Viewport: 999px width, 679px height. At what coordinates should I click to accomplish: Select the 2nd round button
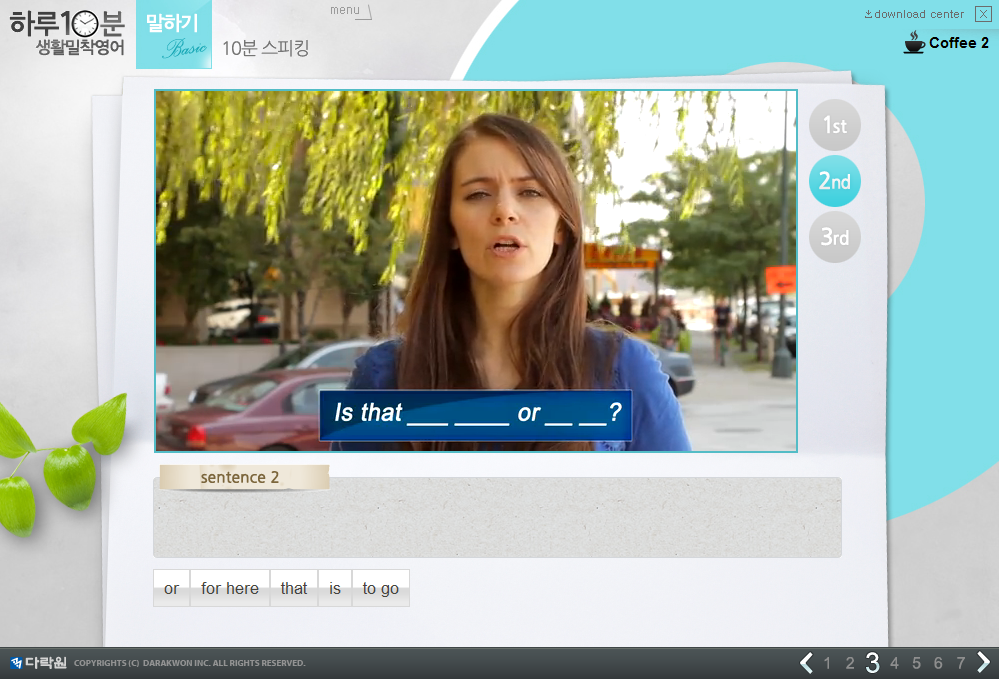click(x=834, y=181)
